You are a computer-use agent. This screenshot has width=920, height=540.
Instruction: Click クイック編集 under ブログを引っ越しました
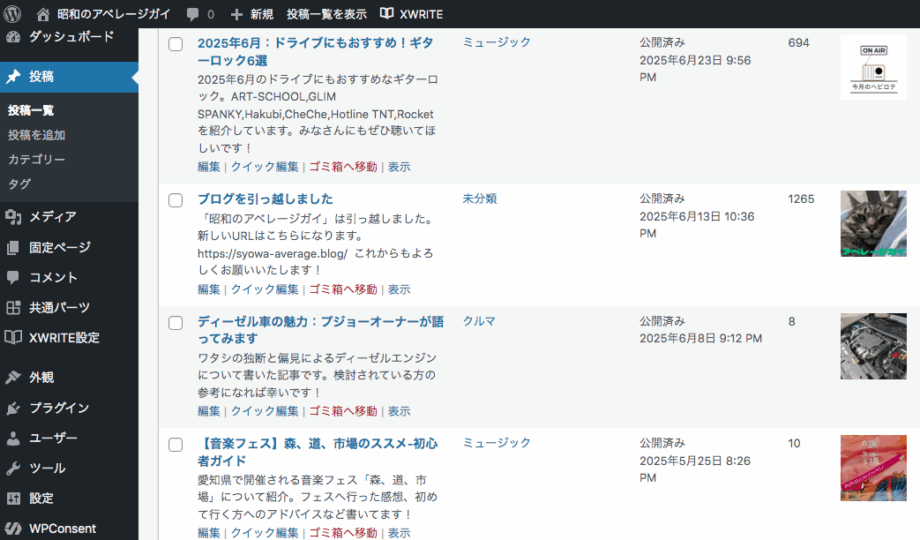click(x=265, y=289)
